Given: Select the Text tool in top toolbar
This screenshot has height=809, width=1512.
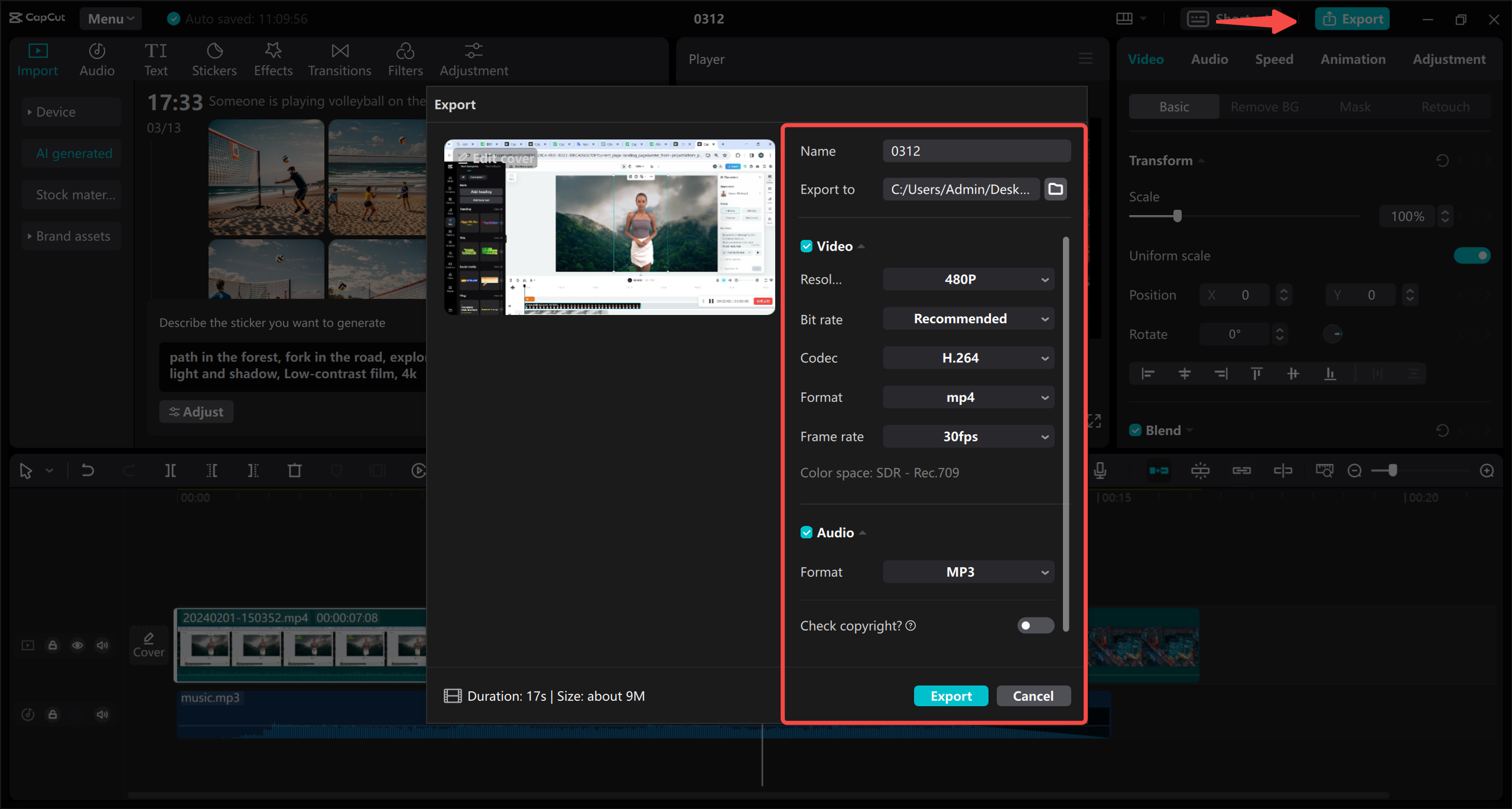Looking at the screenshot, I should (156, 59).
